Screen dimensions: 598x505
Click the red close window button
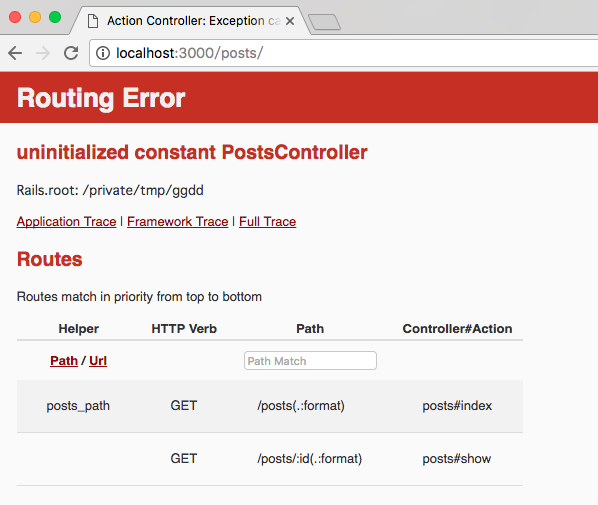(15, 17)
